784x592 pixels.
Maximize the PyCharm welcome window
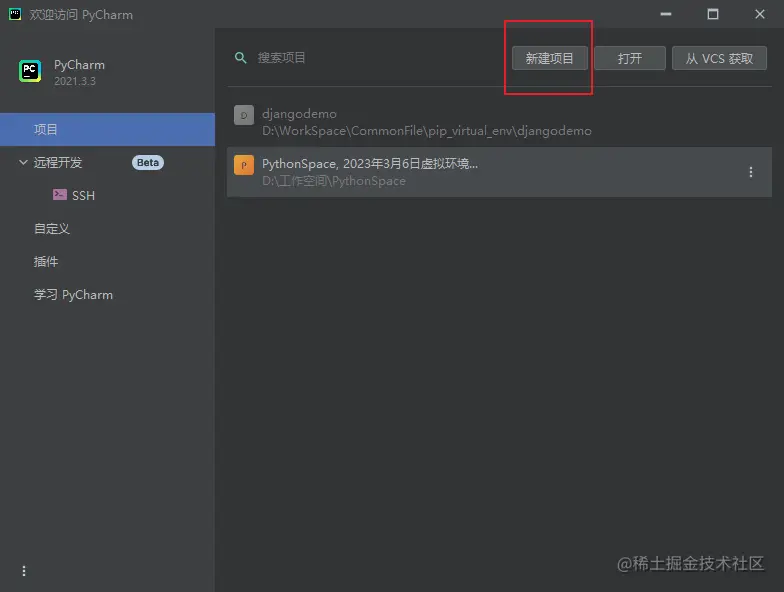(x=713, y=14)
